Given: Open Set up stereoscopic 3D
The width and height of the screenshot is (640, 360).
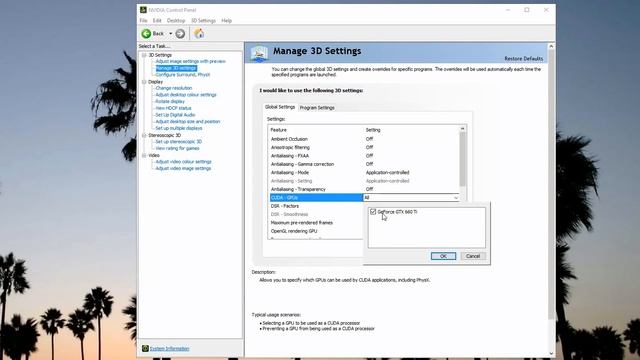Looking at the screenshot, I should [178, 142].
